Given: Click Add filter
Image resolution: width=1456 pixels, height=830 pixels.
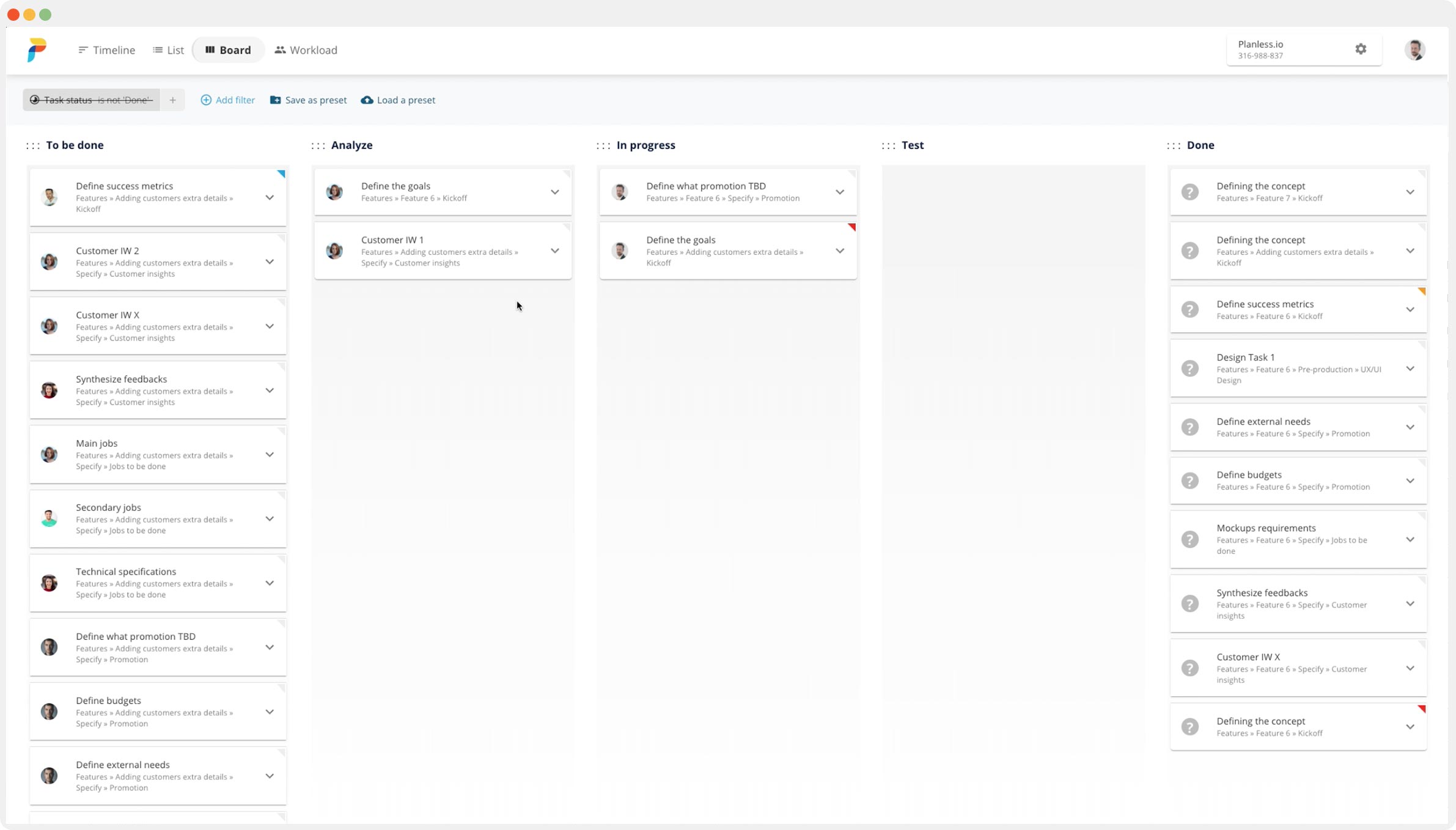Looking at the screenshot, I should click(x=227, y=100).
